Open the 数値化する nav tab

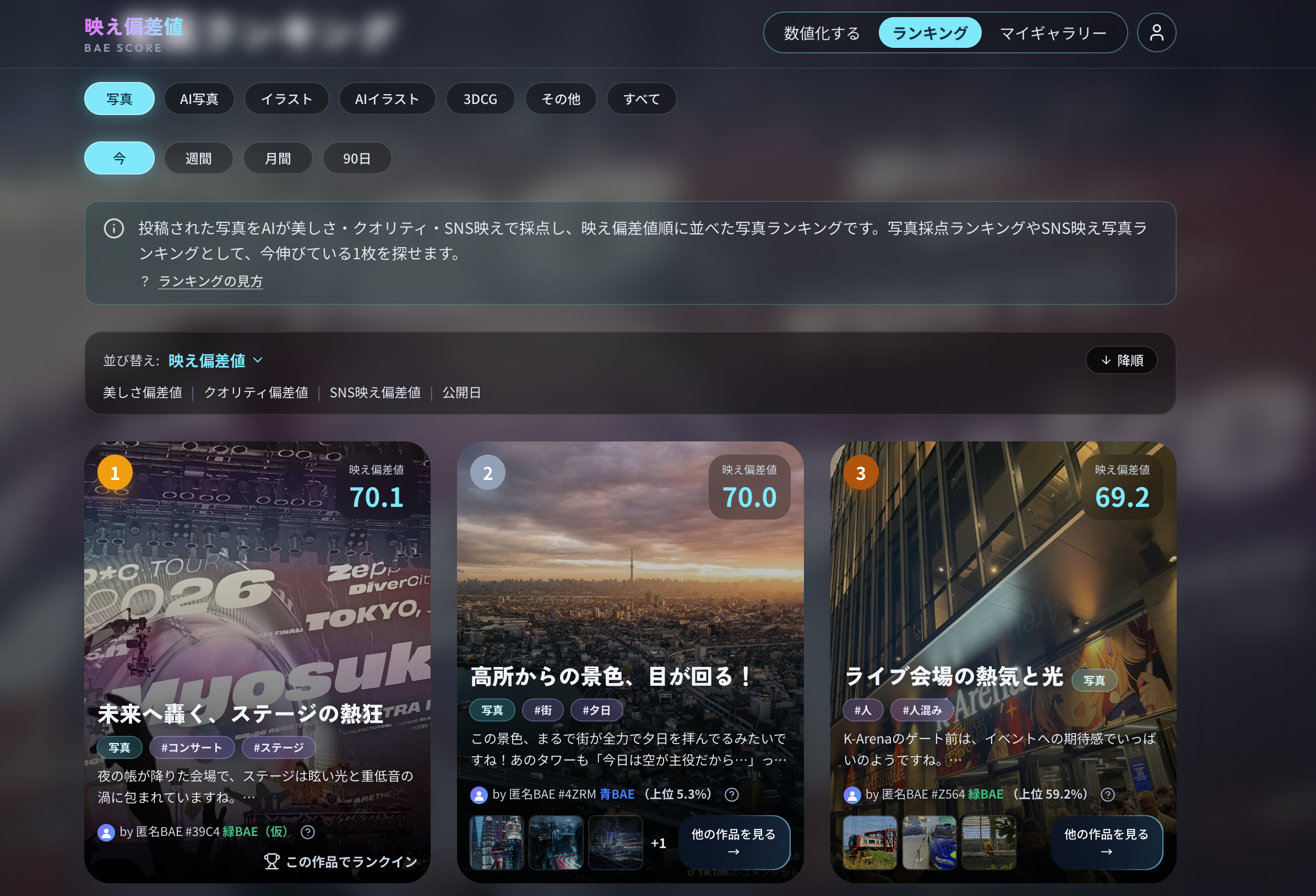(x=822, y=33)
